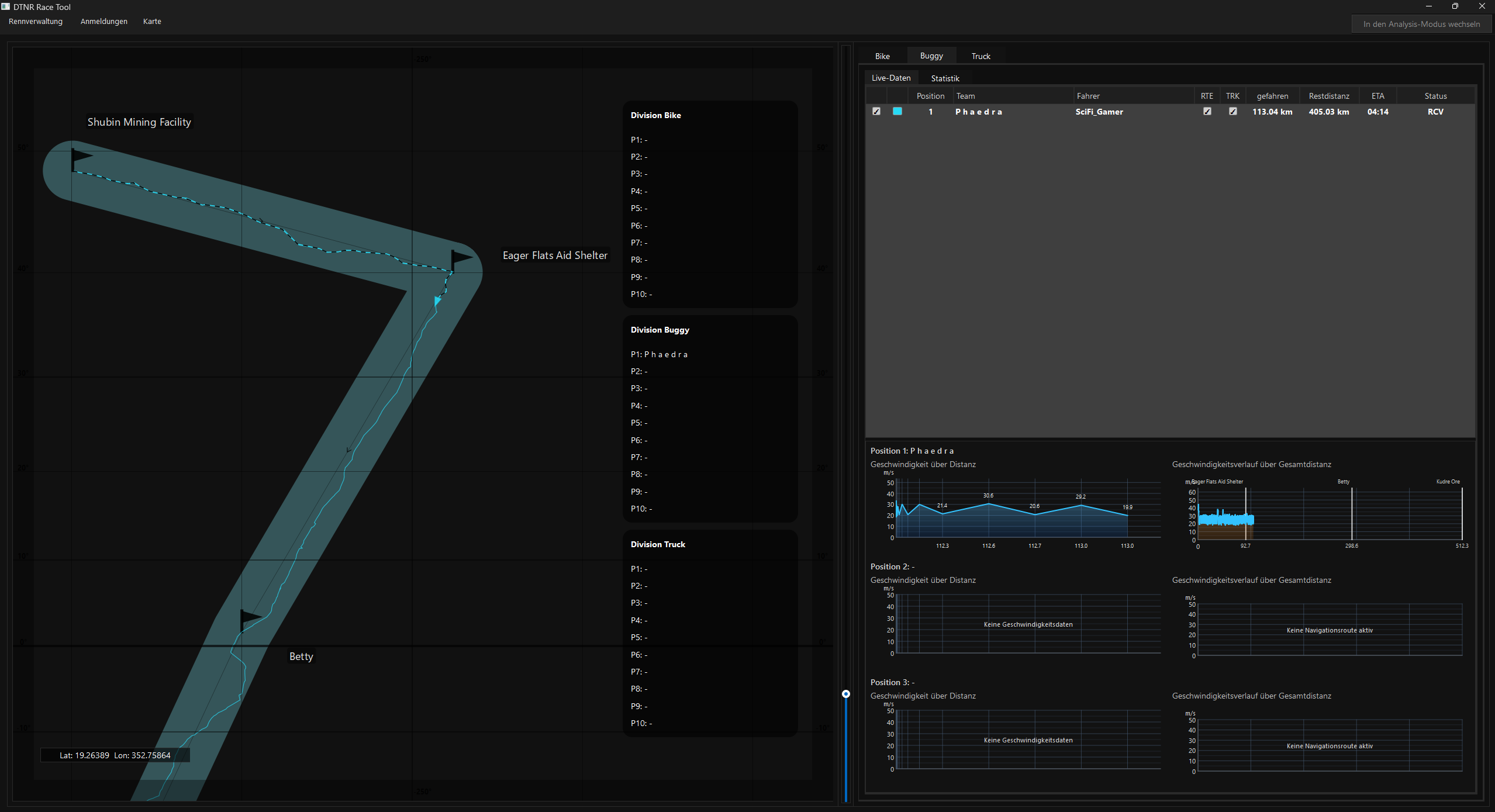Switch to the Truck division tab
This screenshot has height=812, width=1495.
[979, 56]
